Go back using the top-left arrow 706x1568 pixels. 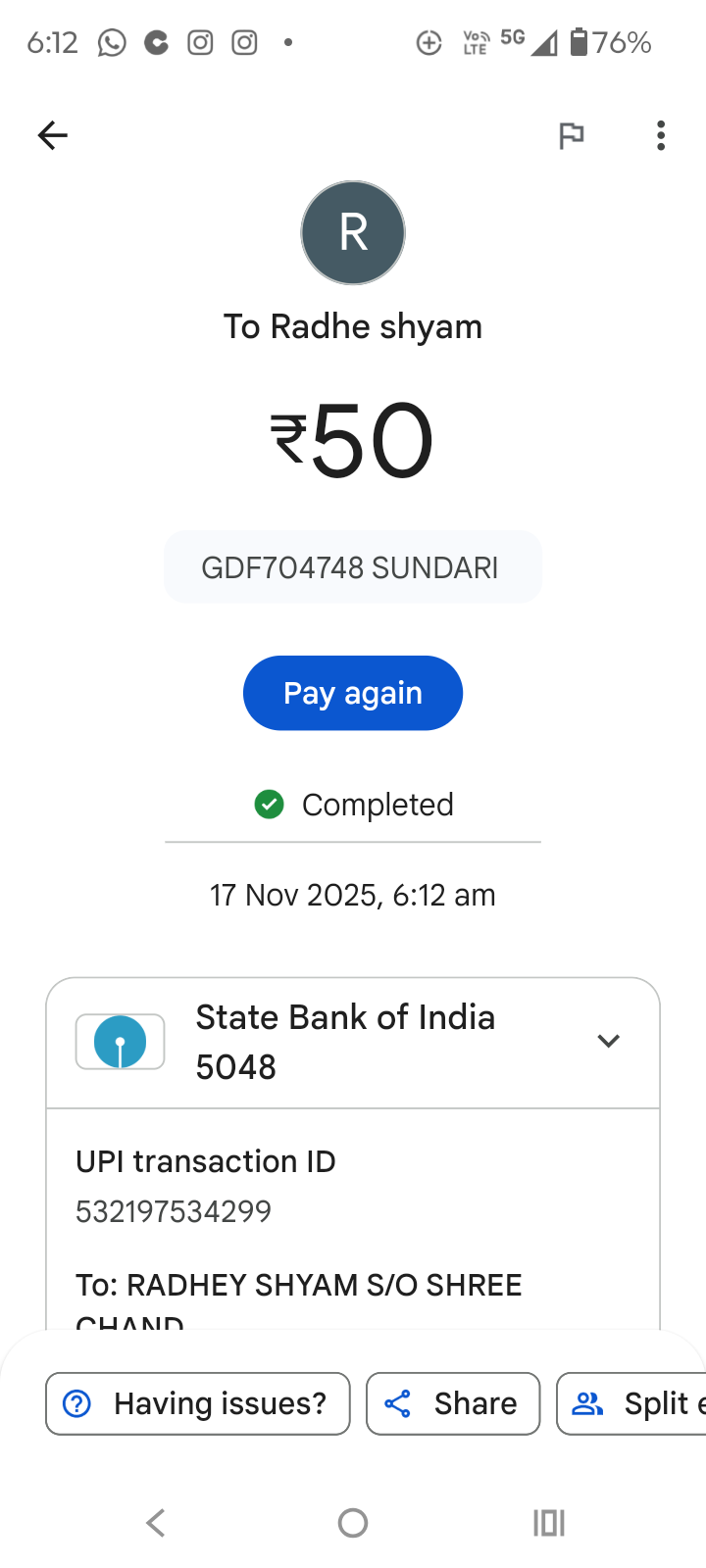(53, 135)
